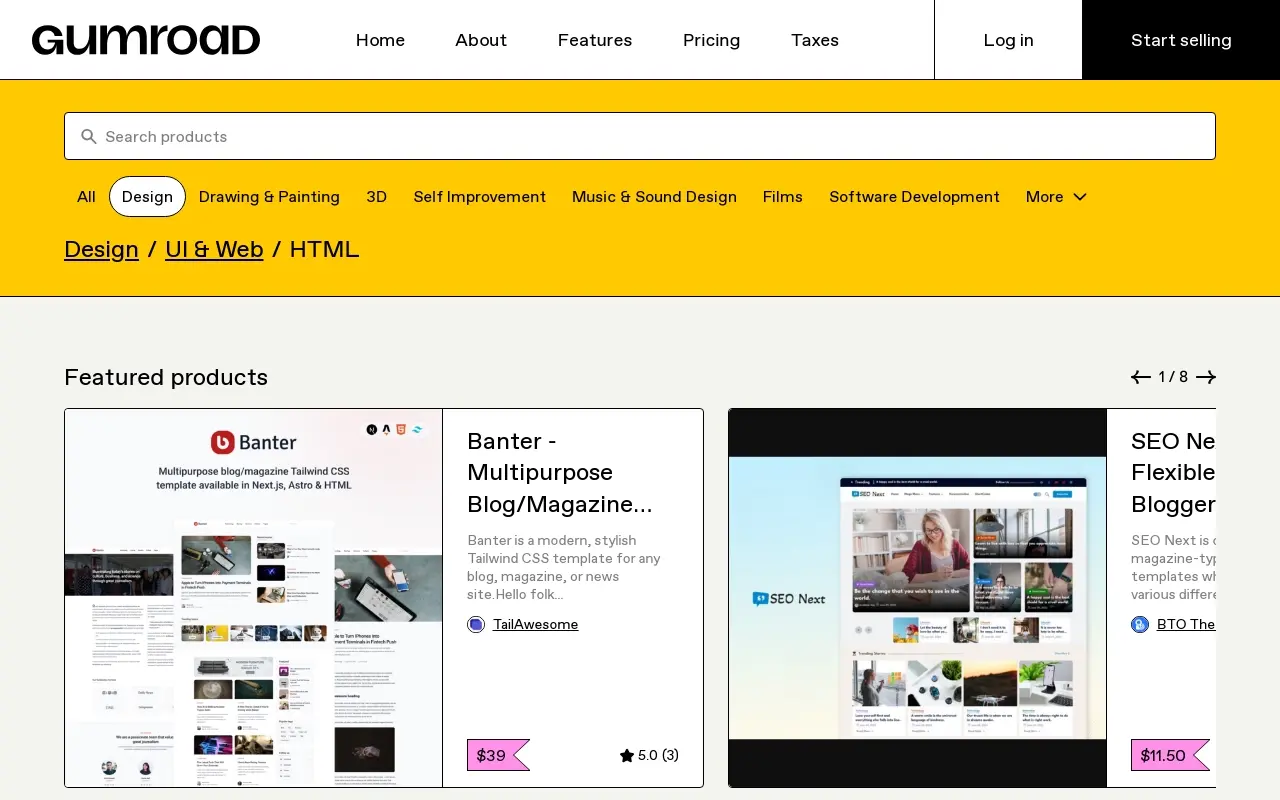Select the 3D category
This screenshot has width=1280, height=800.
click(377, 197)
